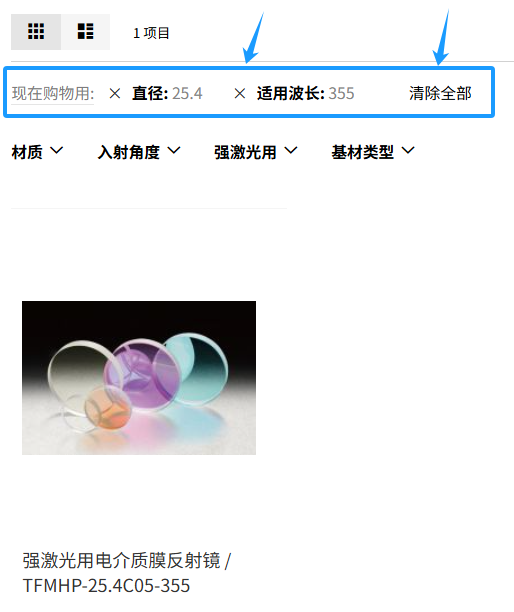Click the 清除全部 link

440,94
